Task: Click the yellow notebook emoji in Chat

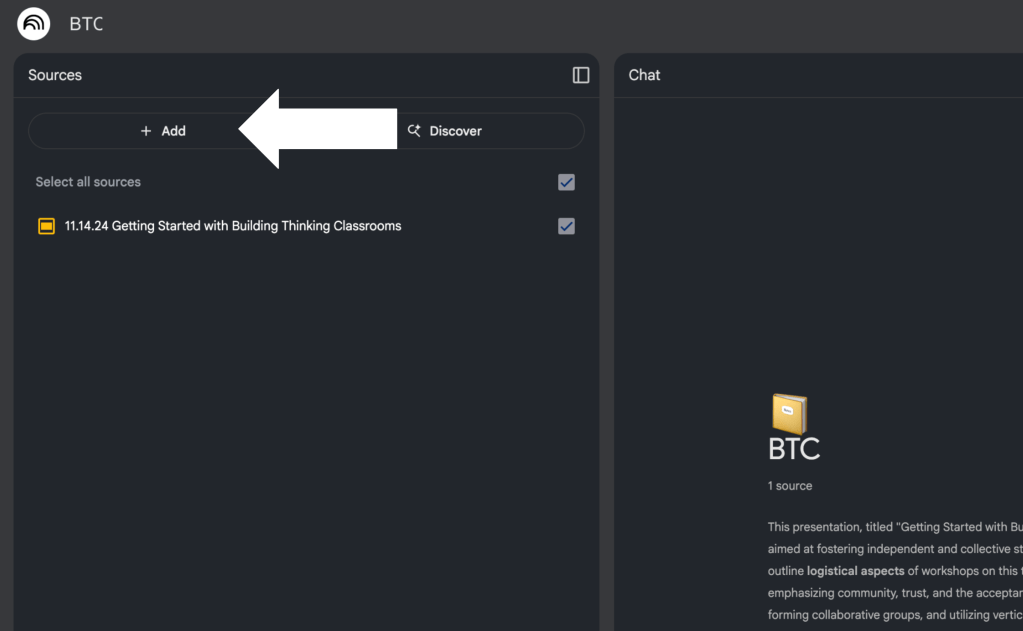Action: click(789, 413)
